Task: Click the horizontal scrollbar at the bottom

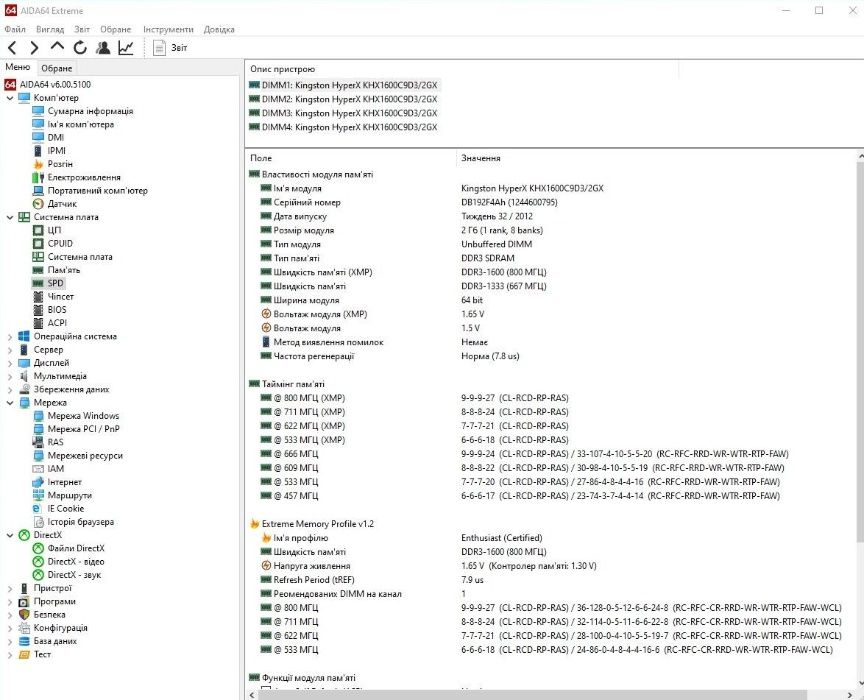Action: (532, 694)
